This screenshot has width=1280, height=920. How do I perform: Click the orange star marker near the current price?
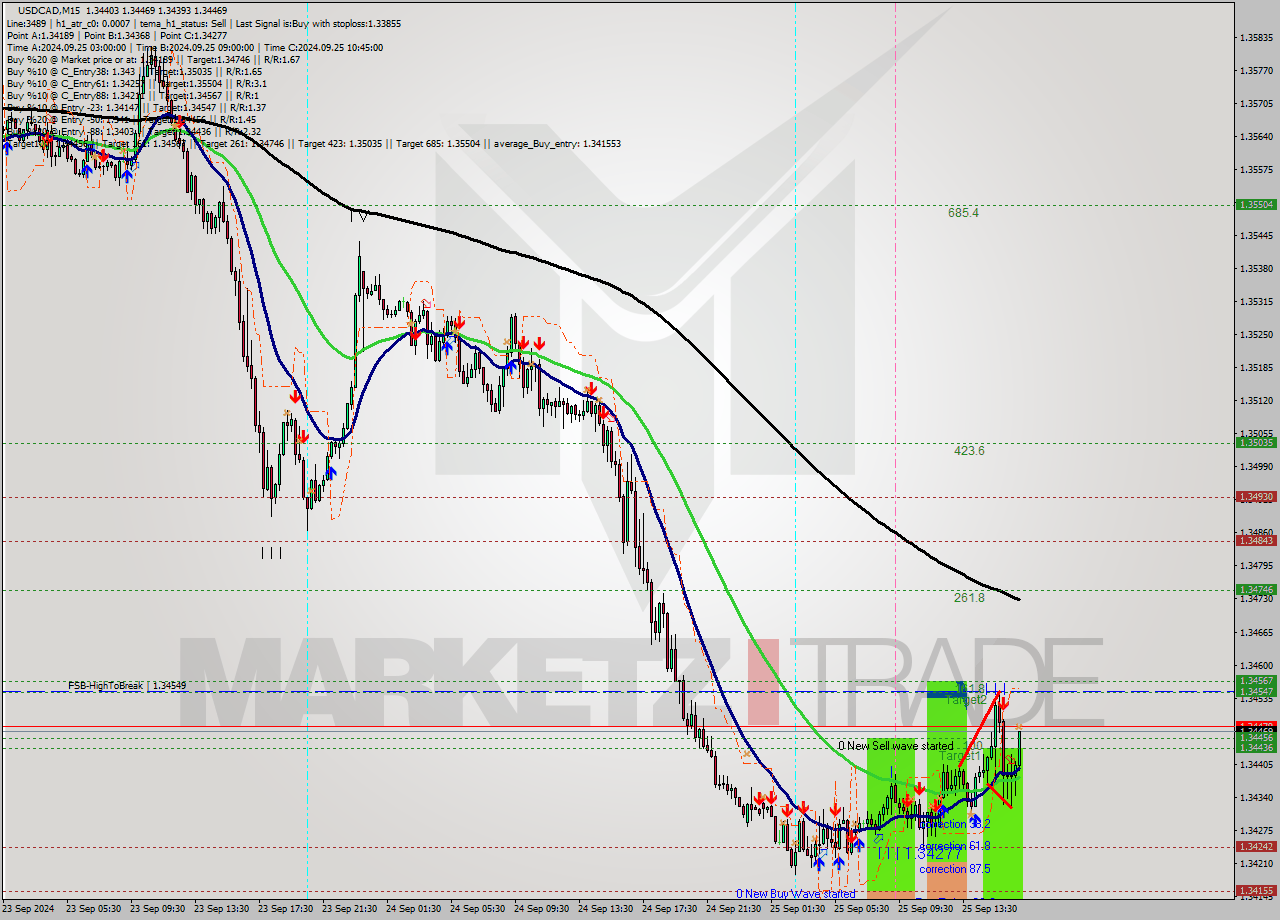pyautogui.click(x=1019, y=728)
